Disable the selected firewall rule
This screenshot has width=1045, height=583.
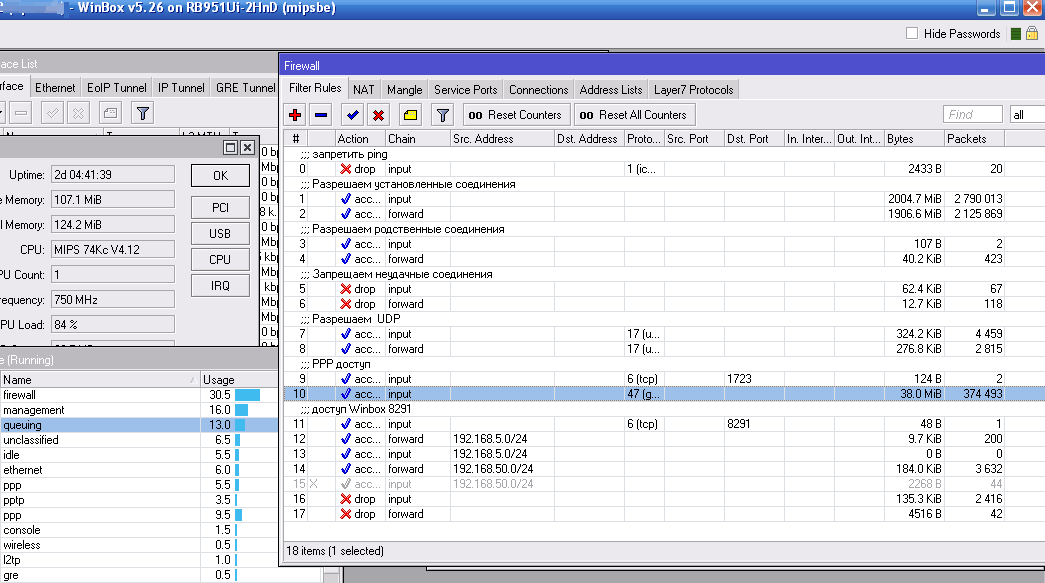tap(379, 115)
